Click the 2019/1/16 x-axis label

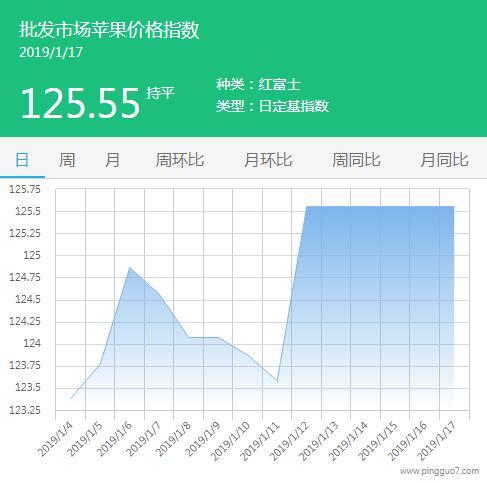click(407, 441)
